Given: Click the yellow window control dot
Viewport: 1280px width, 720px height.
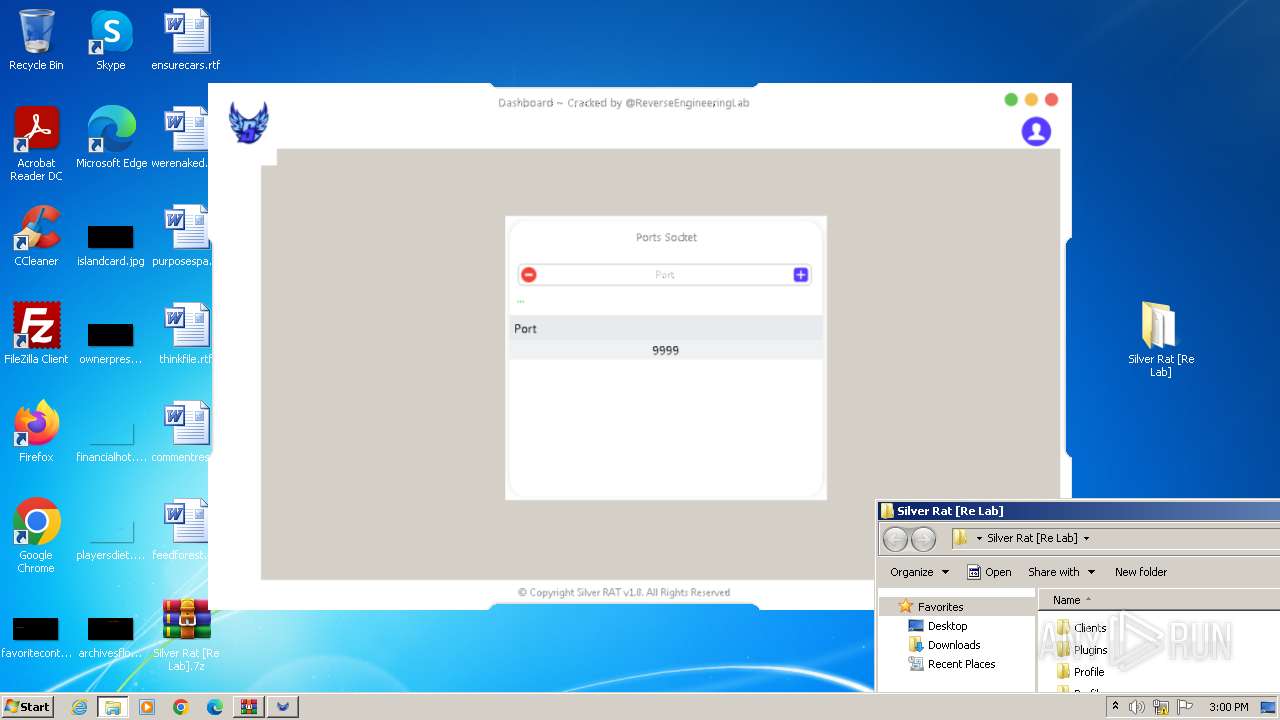Looking at the screenshot, I should point(1031,99).
